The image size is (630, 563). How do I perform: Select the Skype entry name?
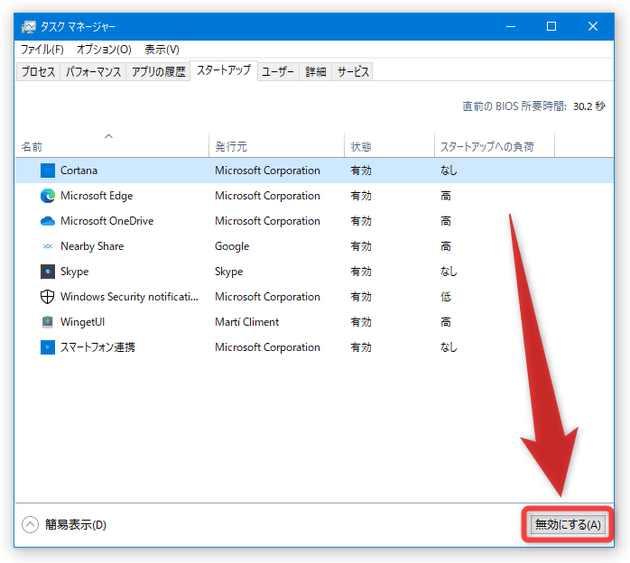point(74,272)
